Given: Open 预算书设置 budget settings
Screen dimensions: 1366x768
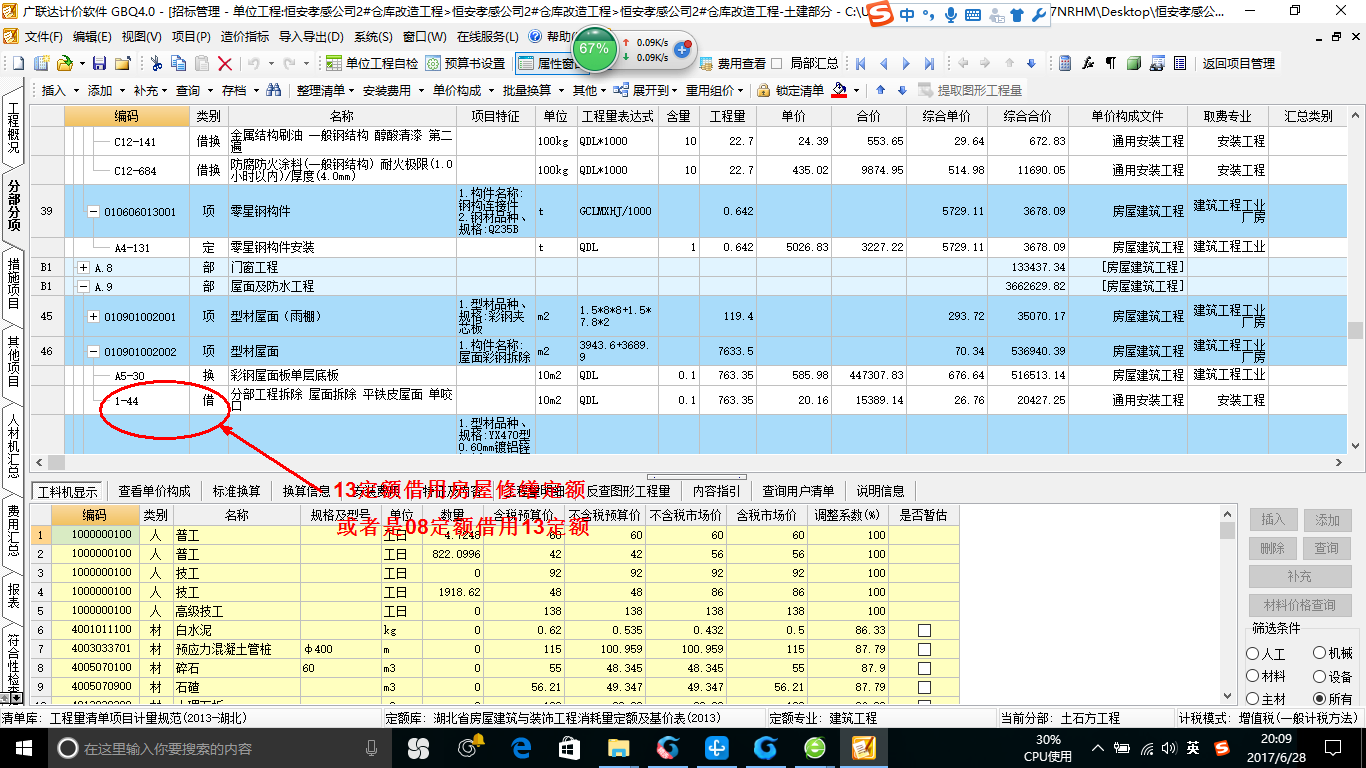Looking at the screenshot, I should (x=466, y=63).
